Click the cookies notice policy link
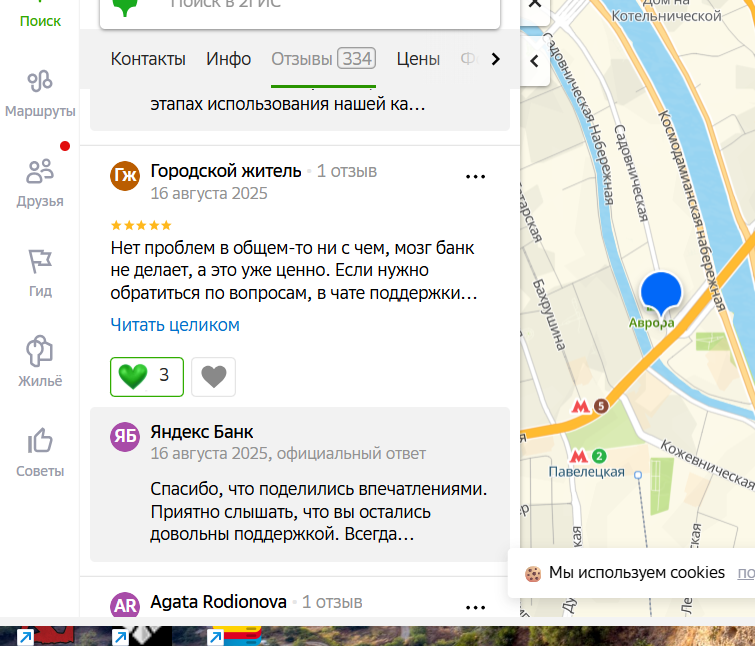The width and height of the screenshot is (755, 646). pos(746,572)
